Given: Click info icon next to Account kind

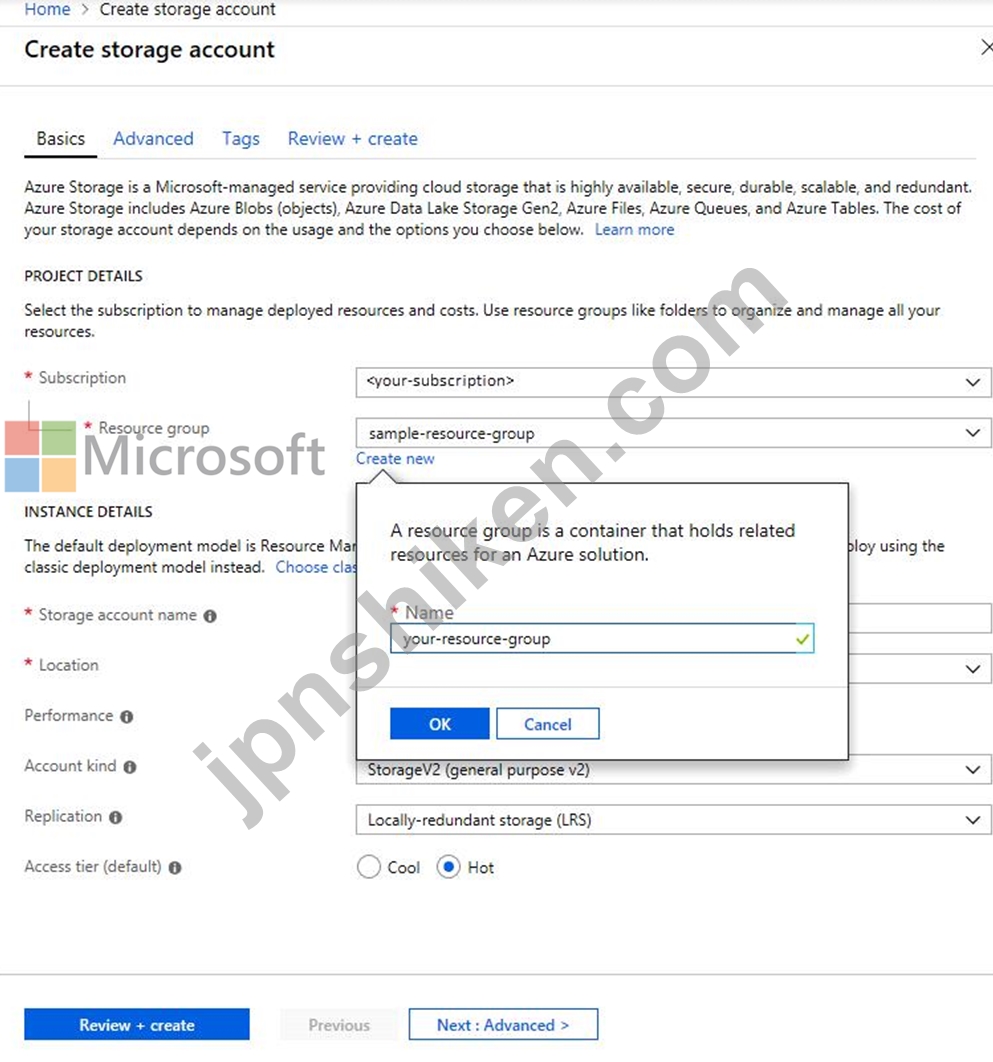Looking at the screenshot, I should (130, 767).
